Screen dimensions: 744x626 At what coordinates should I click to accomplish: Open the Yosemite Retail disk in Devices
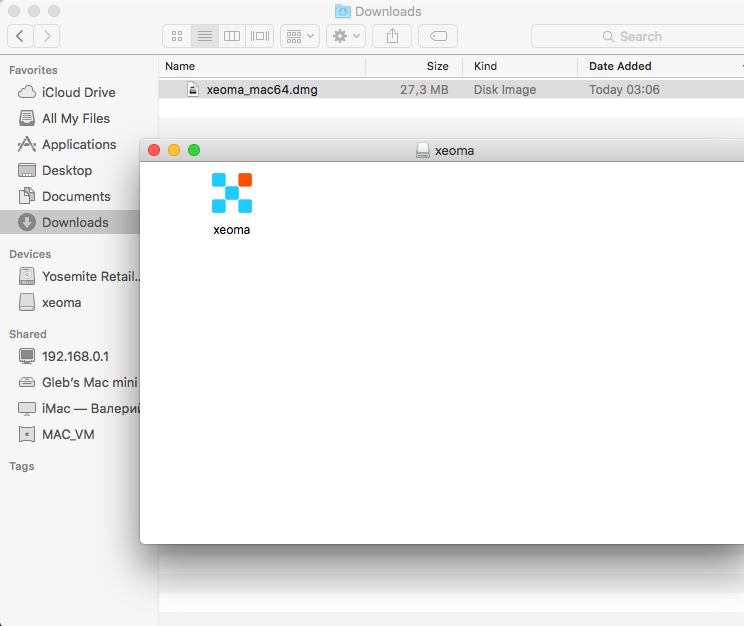91,276
